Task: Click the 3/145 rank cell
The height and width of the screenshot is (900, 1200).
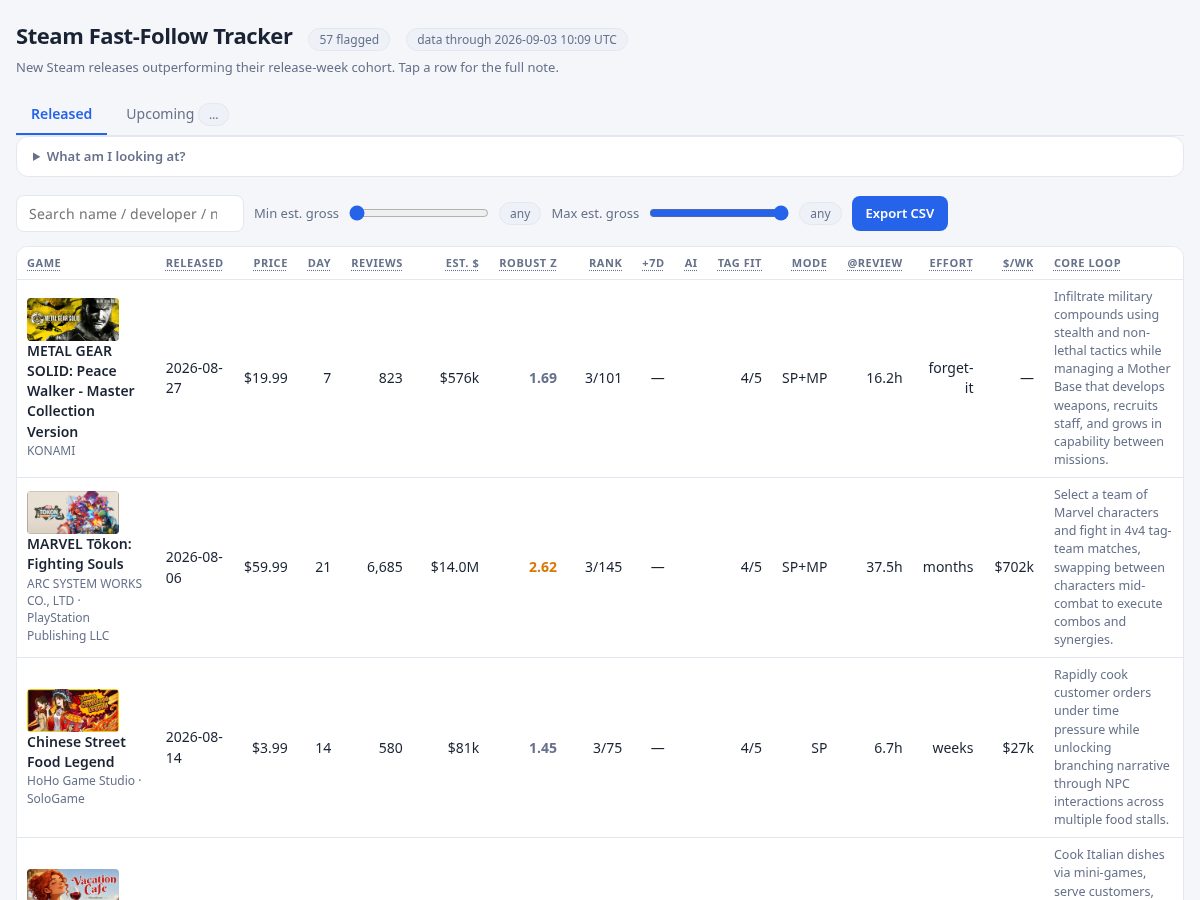Action: click(603, 567)
